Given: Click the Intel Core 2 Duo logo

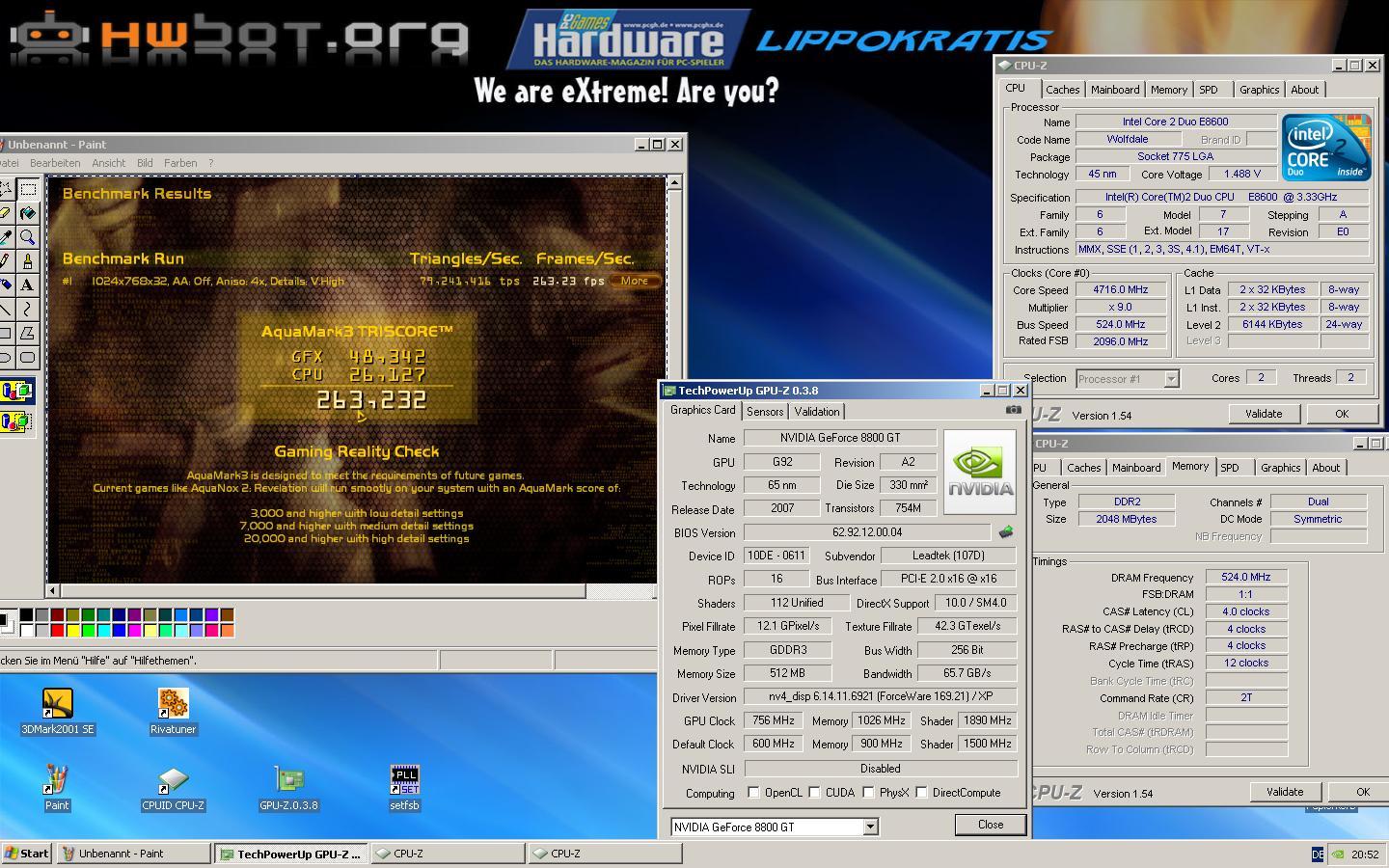Looking at the screenshot, I should point(1326,147).
